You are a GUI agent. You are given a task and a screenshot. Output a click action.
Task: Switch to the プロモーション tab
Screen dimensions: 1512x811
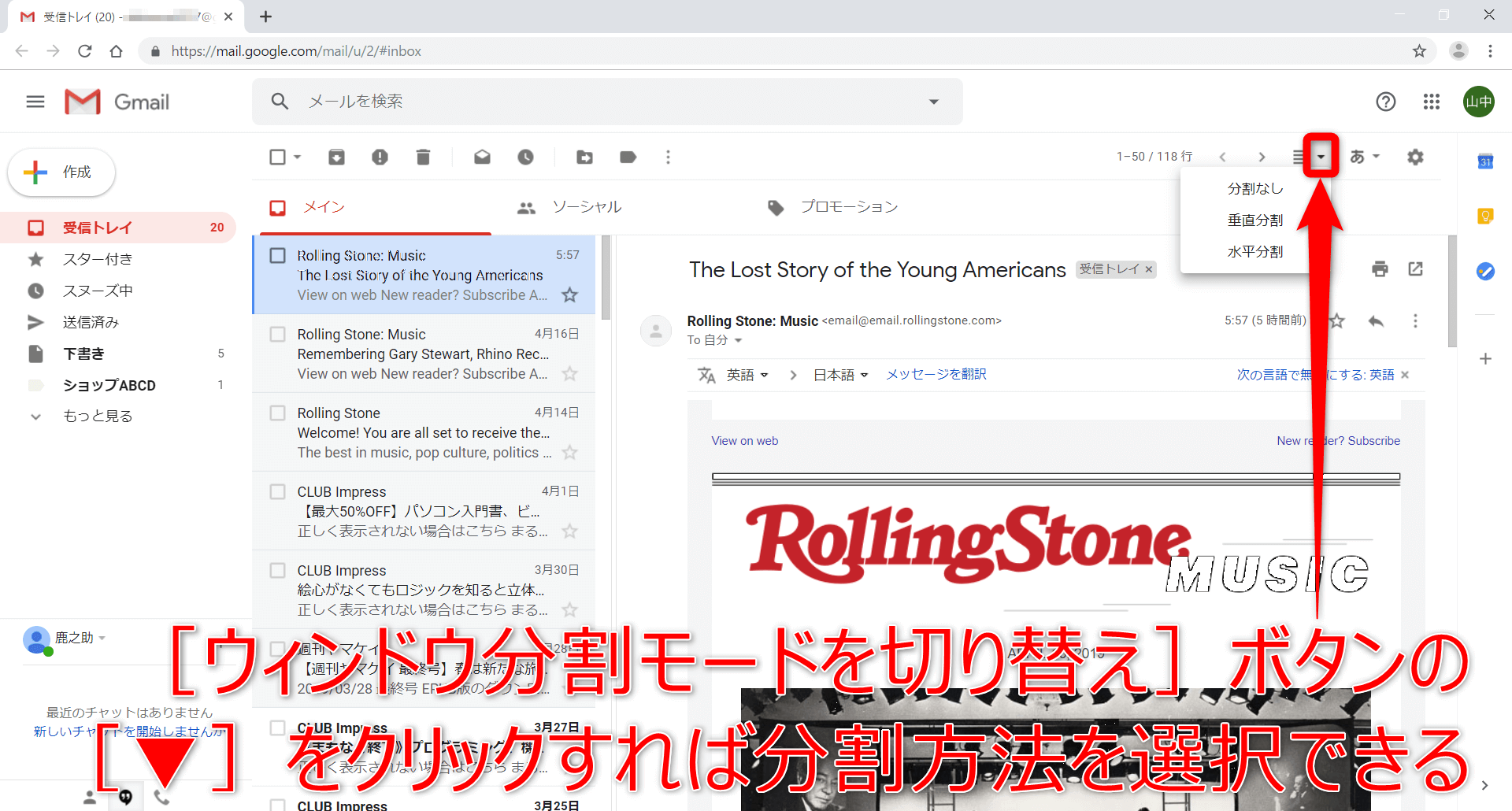click(849, 207)
